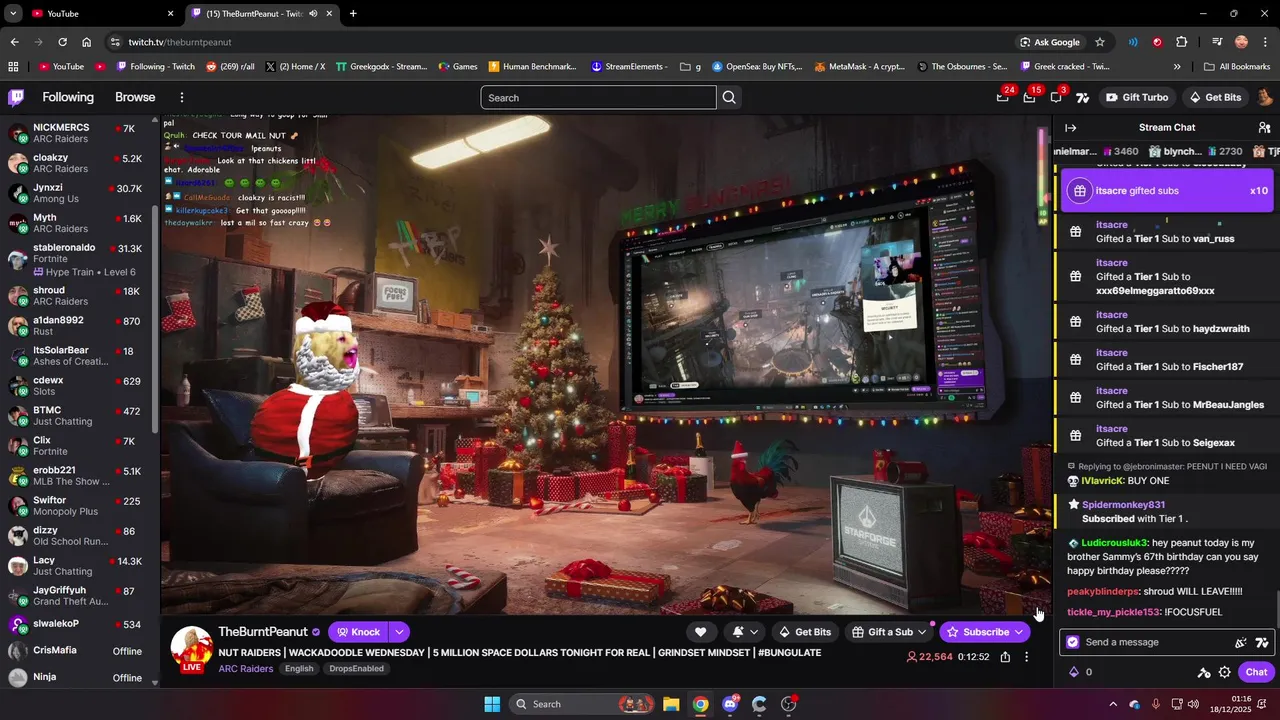Share the stream via share icon
This screenshot has height=720, width=1280.
(x=1005, y=657)
